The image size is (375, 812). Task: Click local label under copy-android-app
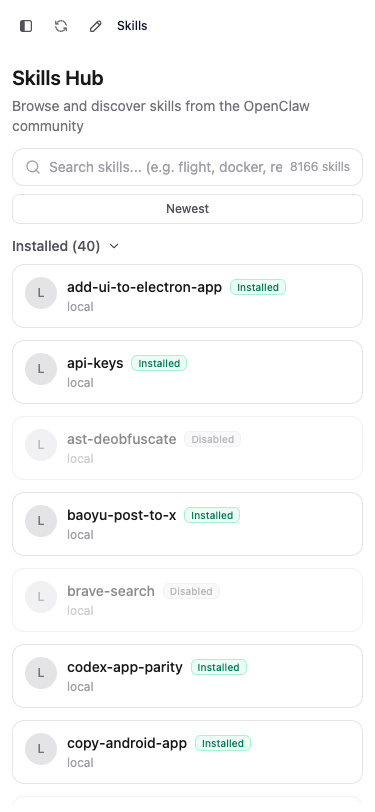pos(80,763)
